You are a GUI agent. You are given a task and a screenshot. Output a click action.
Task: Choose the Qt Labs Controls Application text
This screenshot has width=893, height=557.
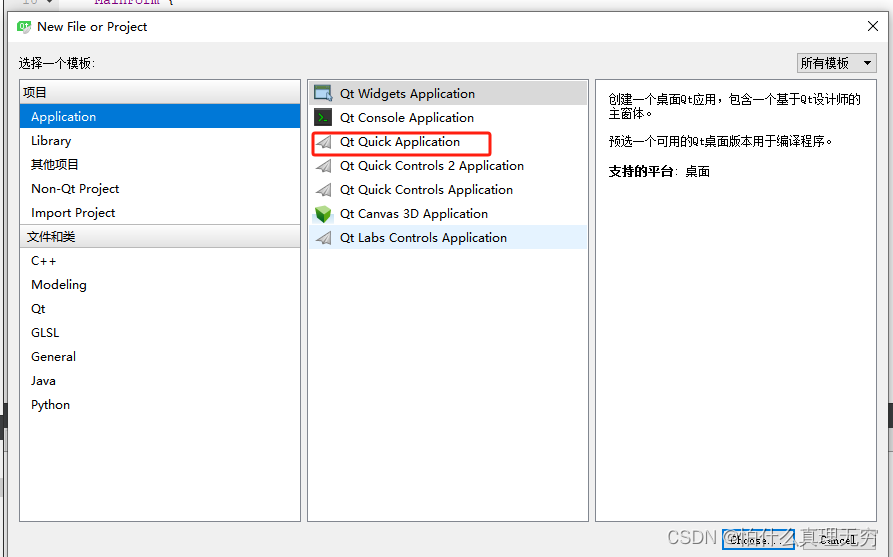pos(423,237)
